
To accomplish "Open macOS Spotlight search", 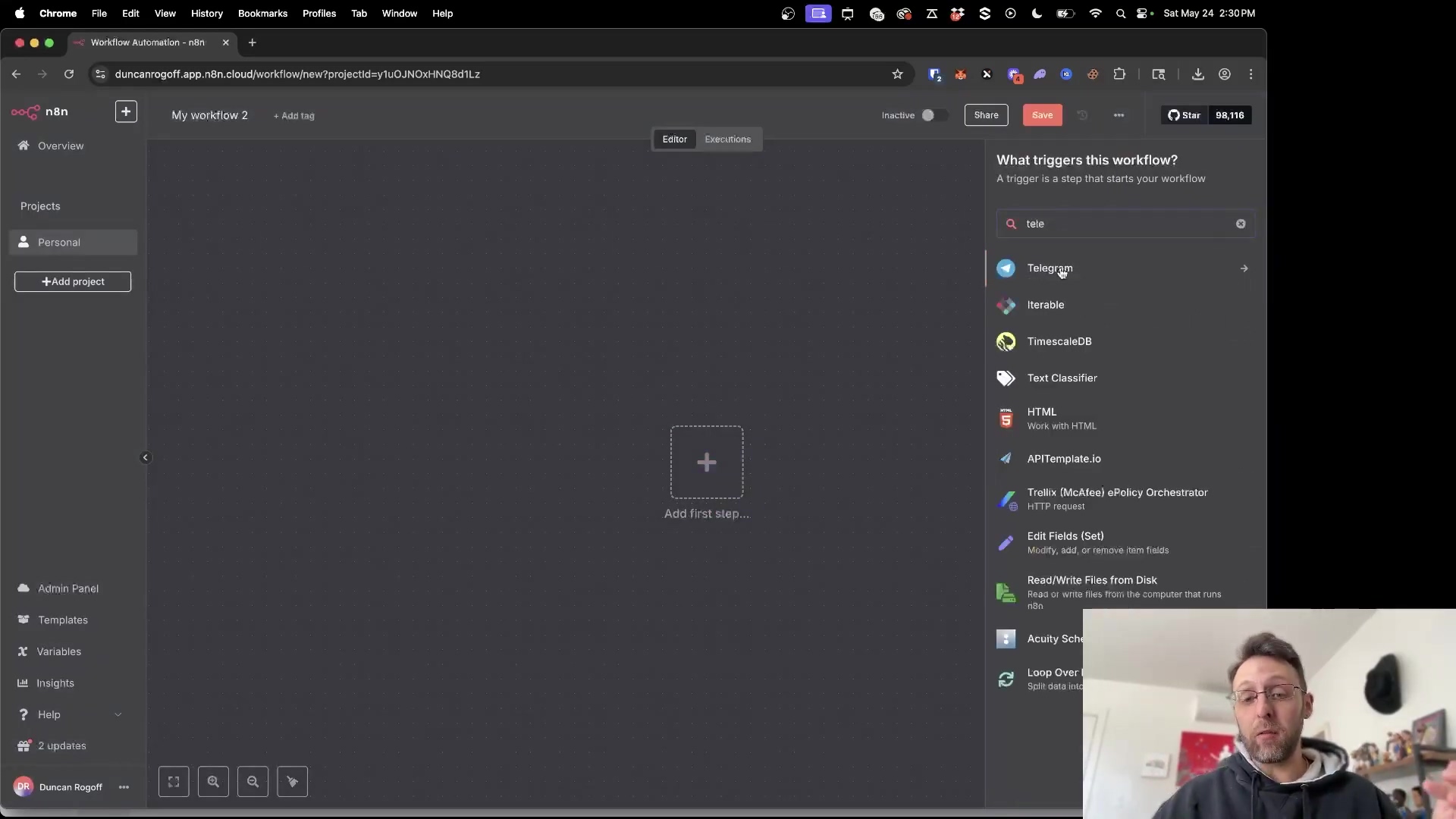I will coord(1120,13).
